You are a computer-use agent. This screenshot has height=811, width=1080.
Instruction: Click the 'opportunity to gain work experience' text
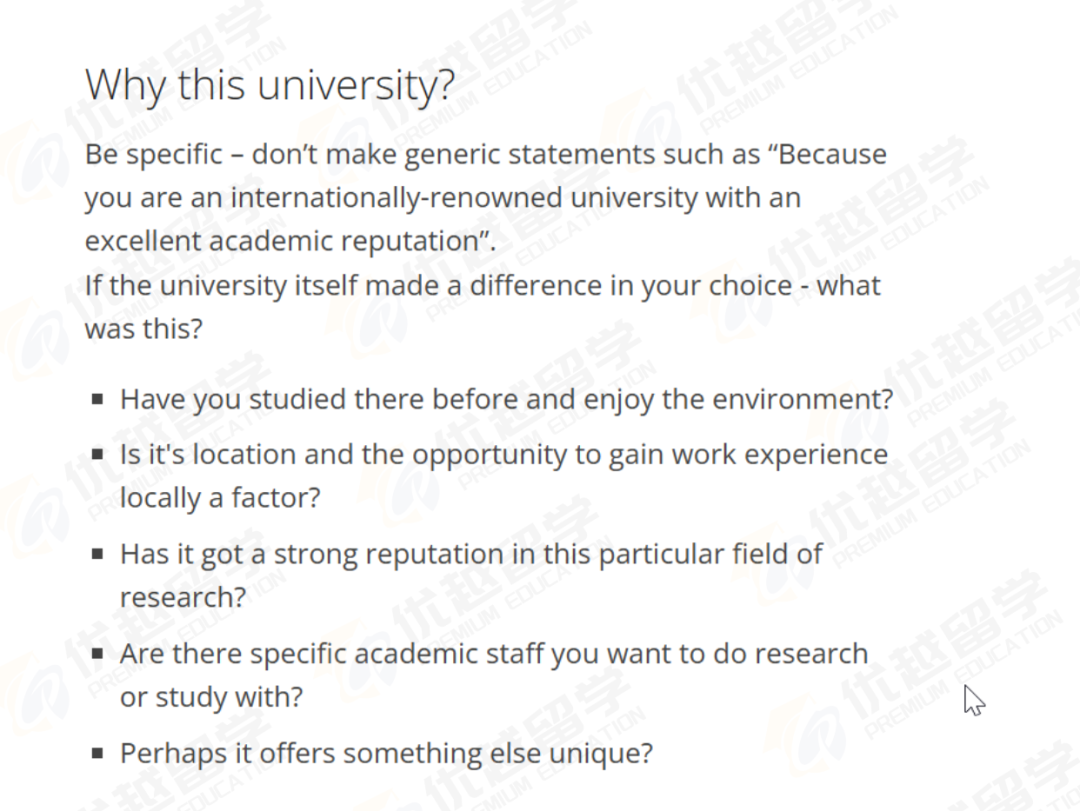coord(650,455)
